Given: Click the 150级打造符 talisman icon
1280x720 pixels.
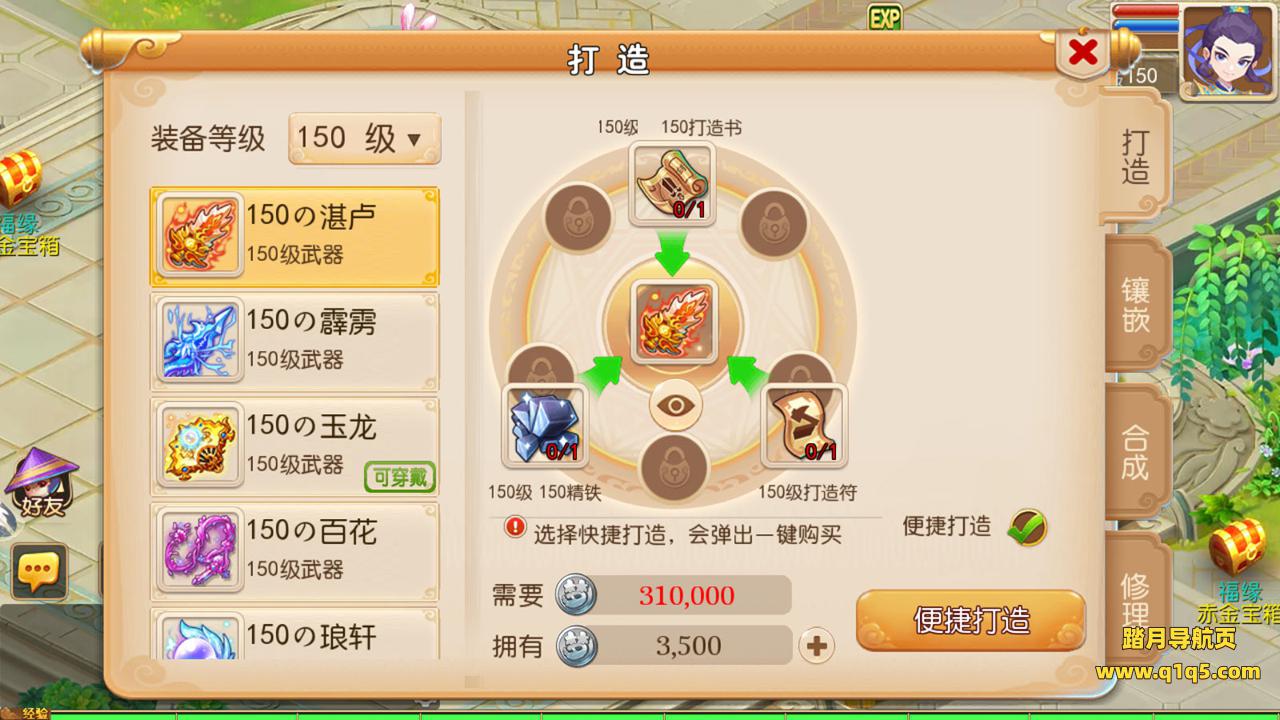Looking at the screenshot, I should pos(804,426).
